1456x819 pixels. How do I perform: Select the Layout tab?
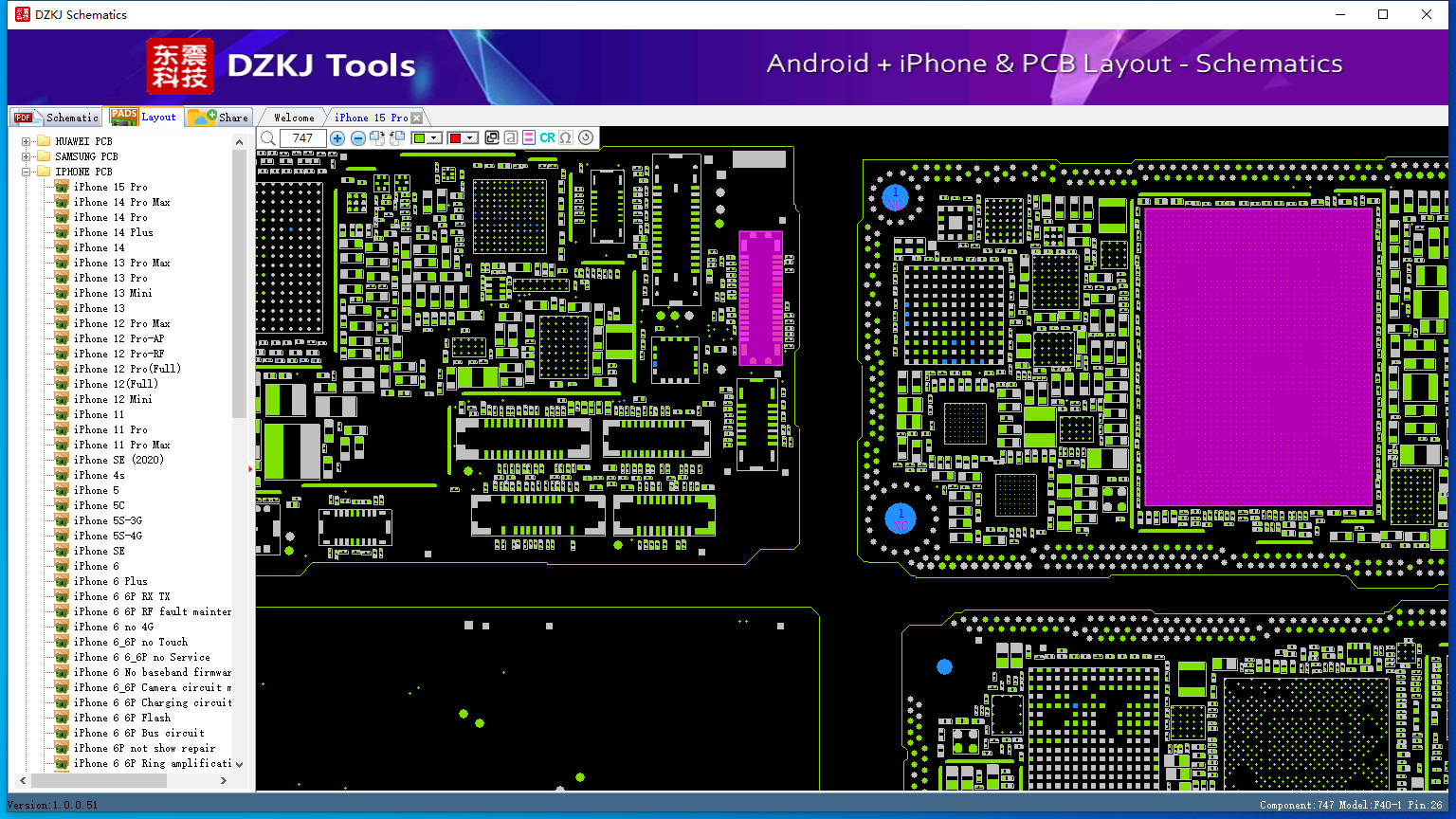tap(143, 117)
